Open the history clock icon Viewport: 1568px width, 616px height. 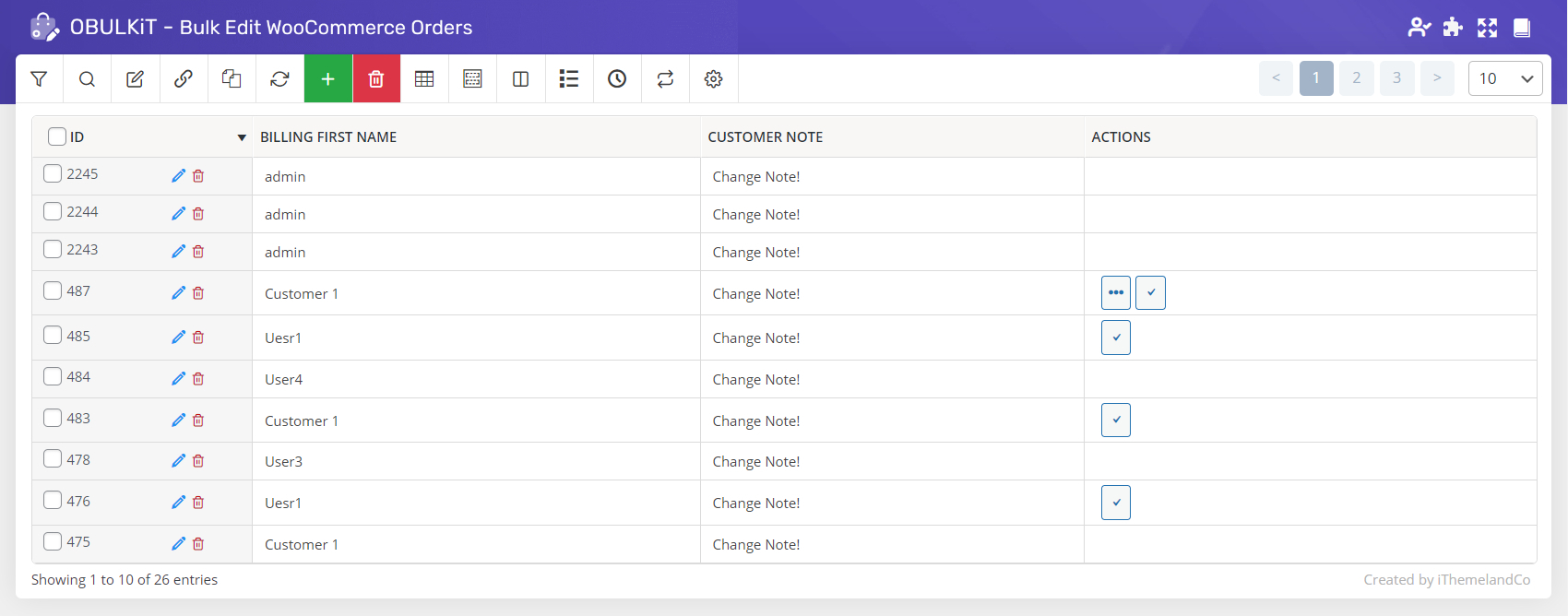(617, 79)
